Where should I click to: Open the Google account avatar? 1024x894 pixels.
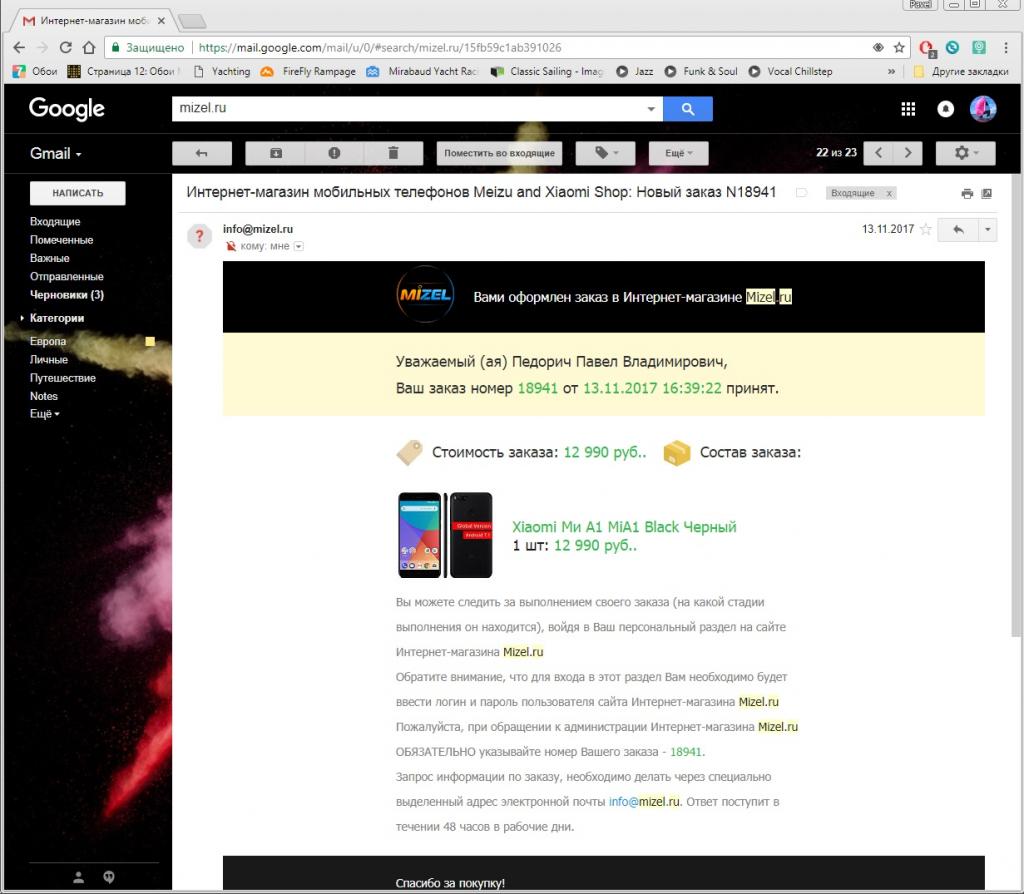pos(983,108)
